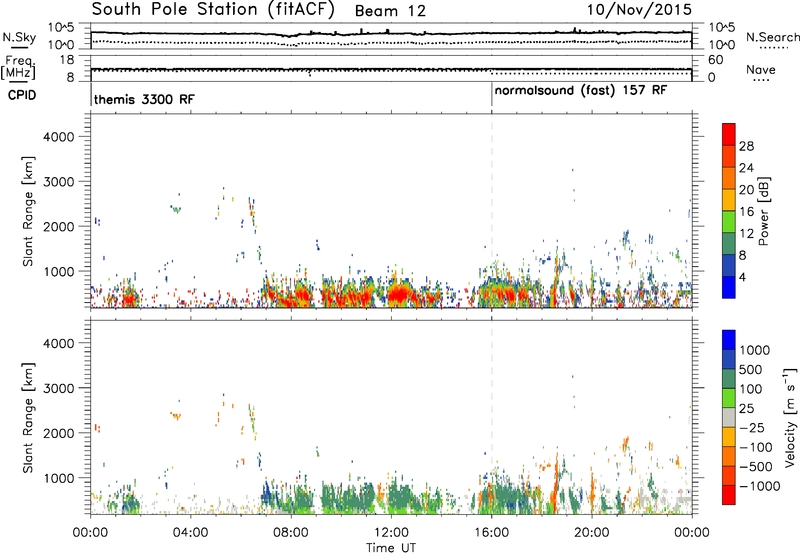This screenshot has width=800, height=554.
Task: Click the dashed 16:00 mode-change marker in velocity panel
Action: click(492, 417)
